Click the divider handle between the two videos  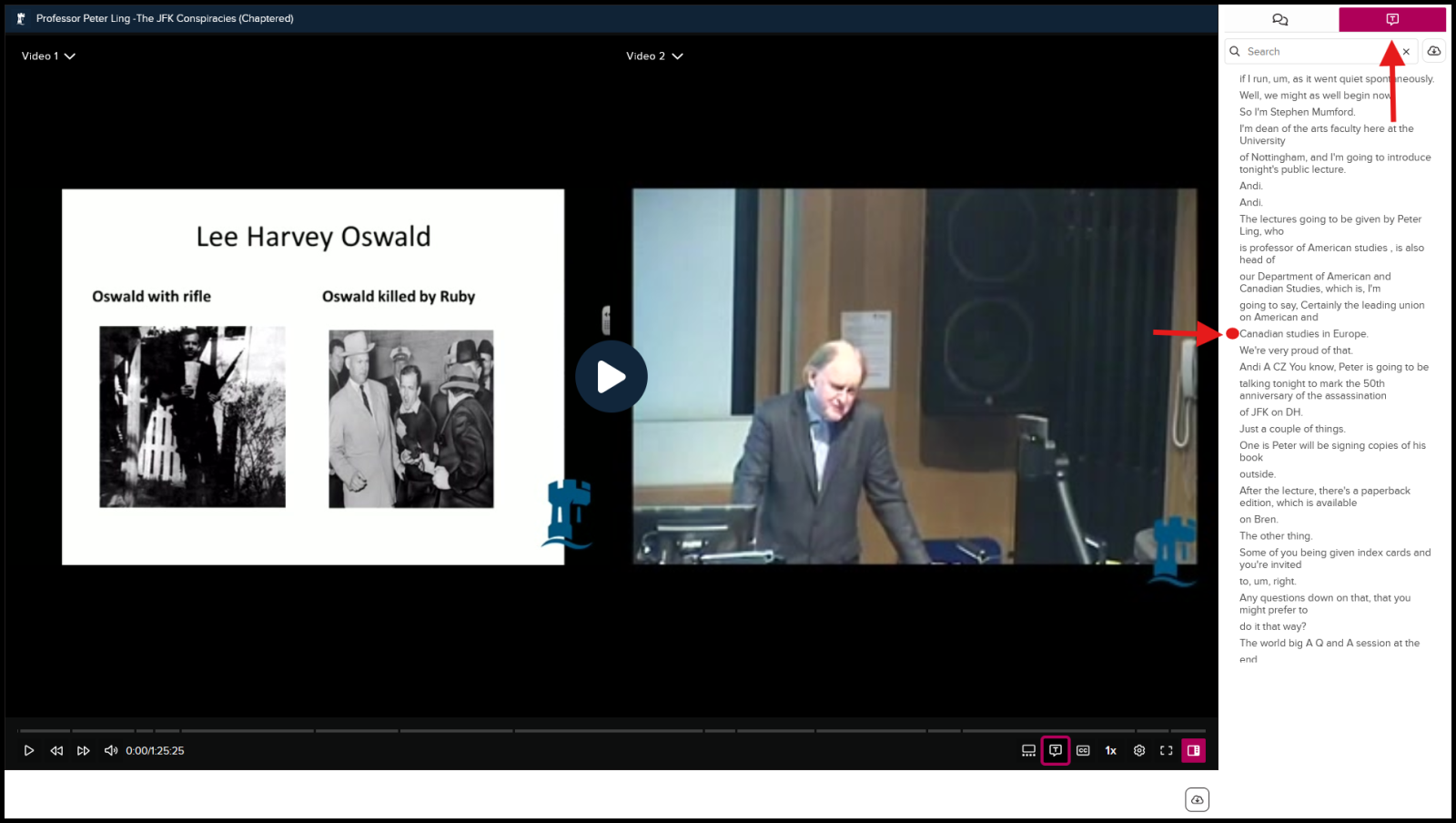coord(606,320)
